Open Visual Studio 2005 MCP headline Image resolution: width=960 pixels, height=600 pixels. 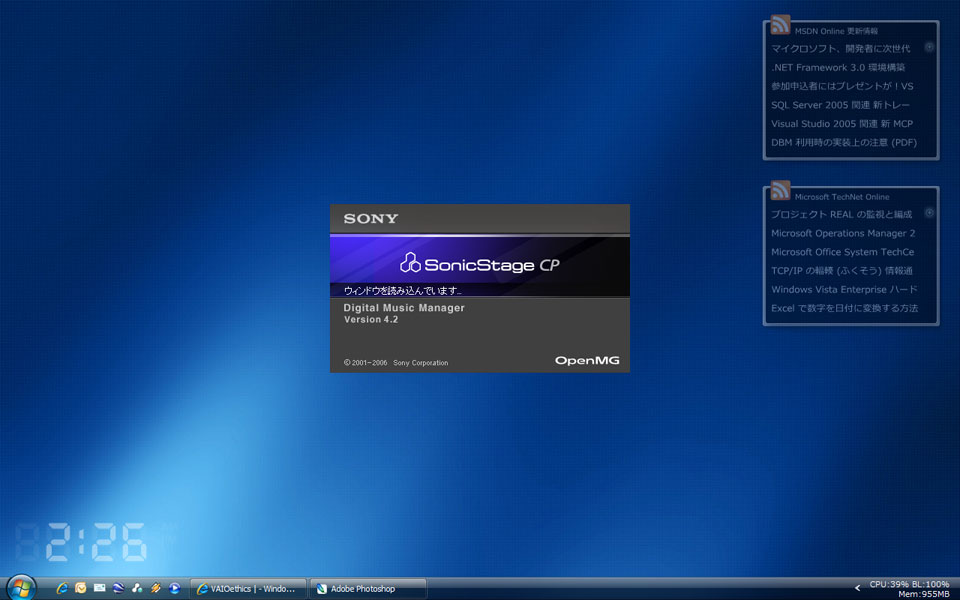(x=841, y=124)
